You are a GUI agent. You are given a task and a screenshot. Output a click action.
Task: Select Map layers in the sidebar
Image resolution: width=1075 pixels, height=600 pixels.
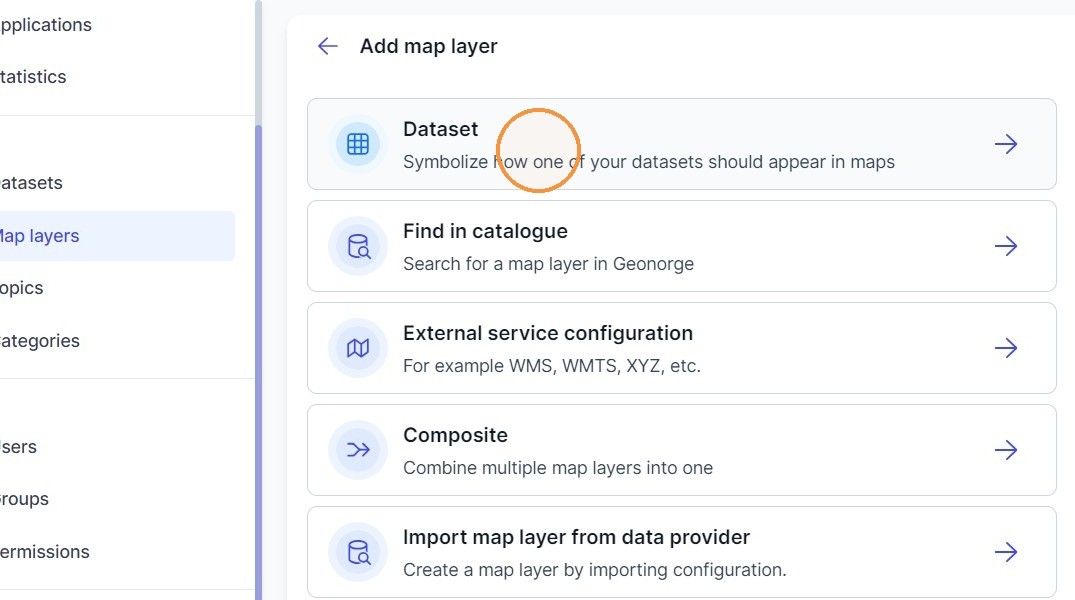(x=117, y=236)
